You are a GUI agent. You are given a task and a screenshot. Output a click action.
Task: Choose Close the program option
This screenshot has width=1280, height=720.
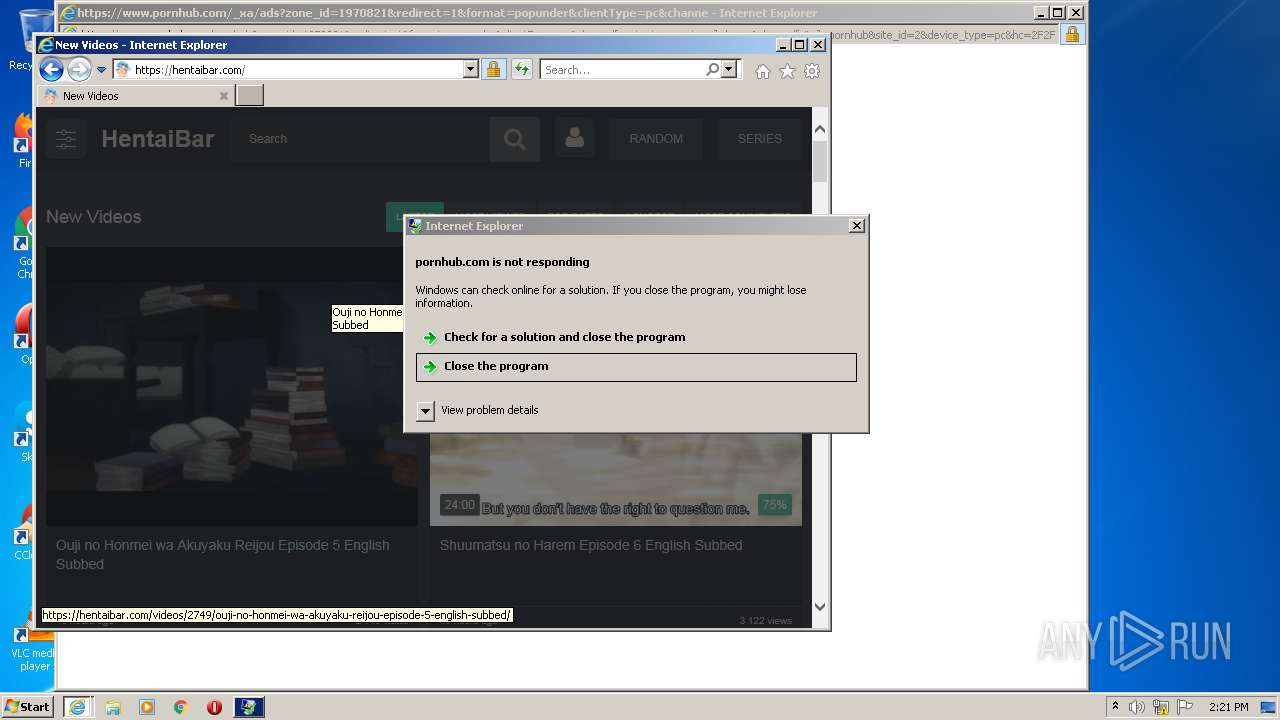pos(636,367)
